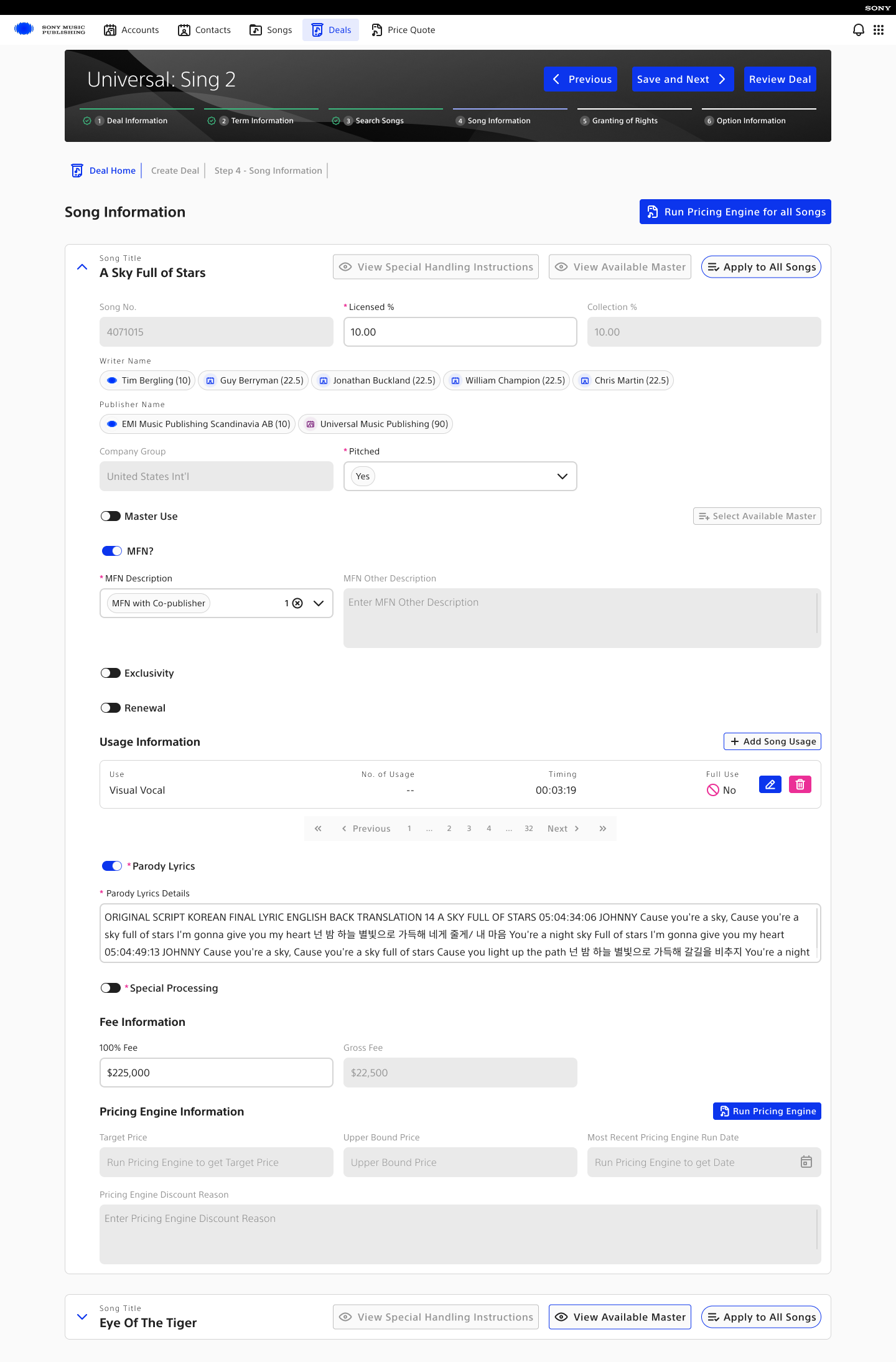Delete the Visual Vocal usage row
Screen dimensions: 896x1362
[800, 784]
